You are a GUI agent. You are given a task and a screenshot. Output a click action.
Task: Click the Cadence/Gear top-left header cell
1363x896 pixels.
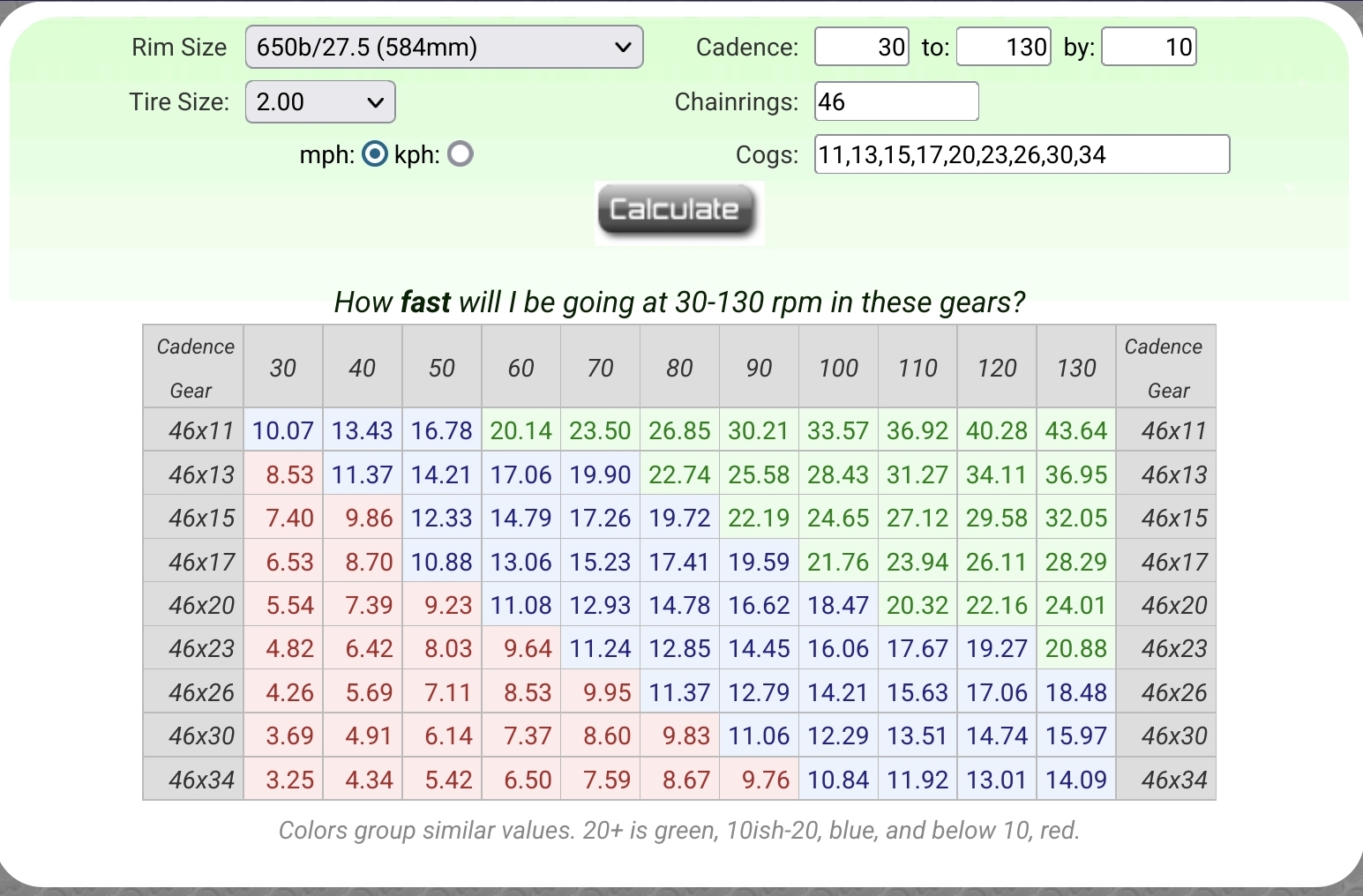click(x=194, y=367)
